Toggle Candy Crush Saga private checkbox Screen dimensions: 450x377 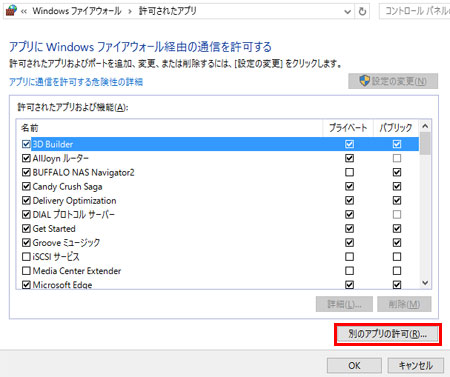[349, 186]
